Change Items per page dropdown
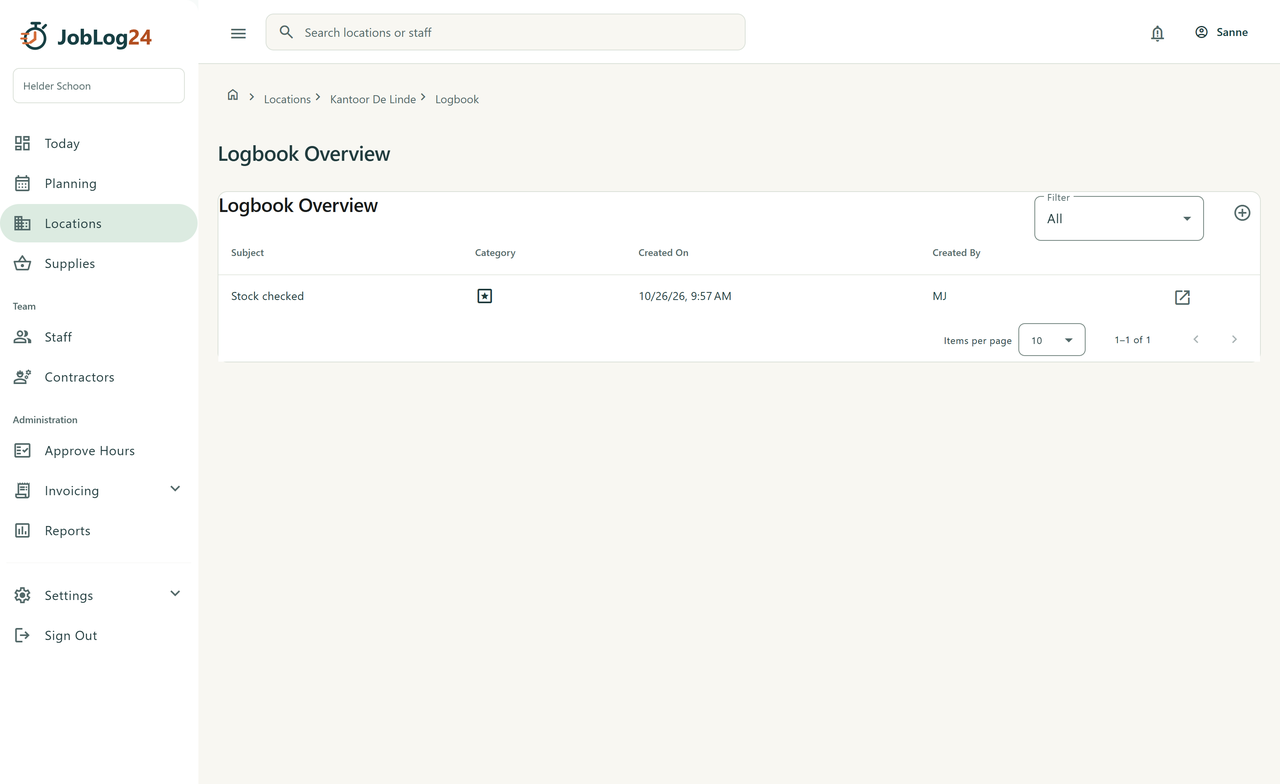 tap(1052, 340)
